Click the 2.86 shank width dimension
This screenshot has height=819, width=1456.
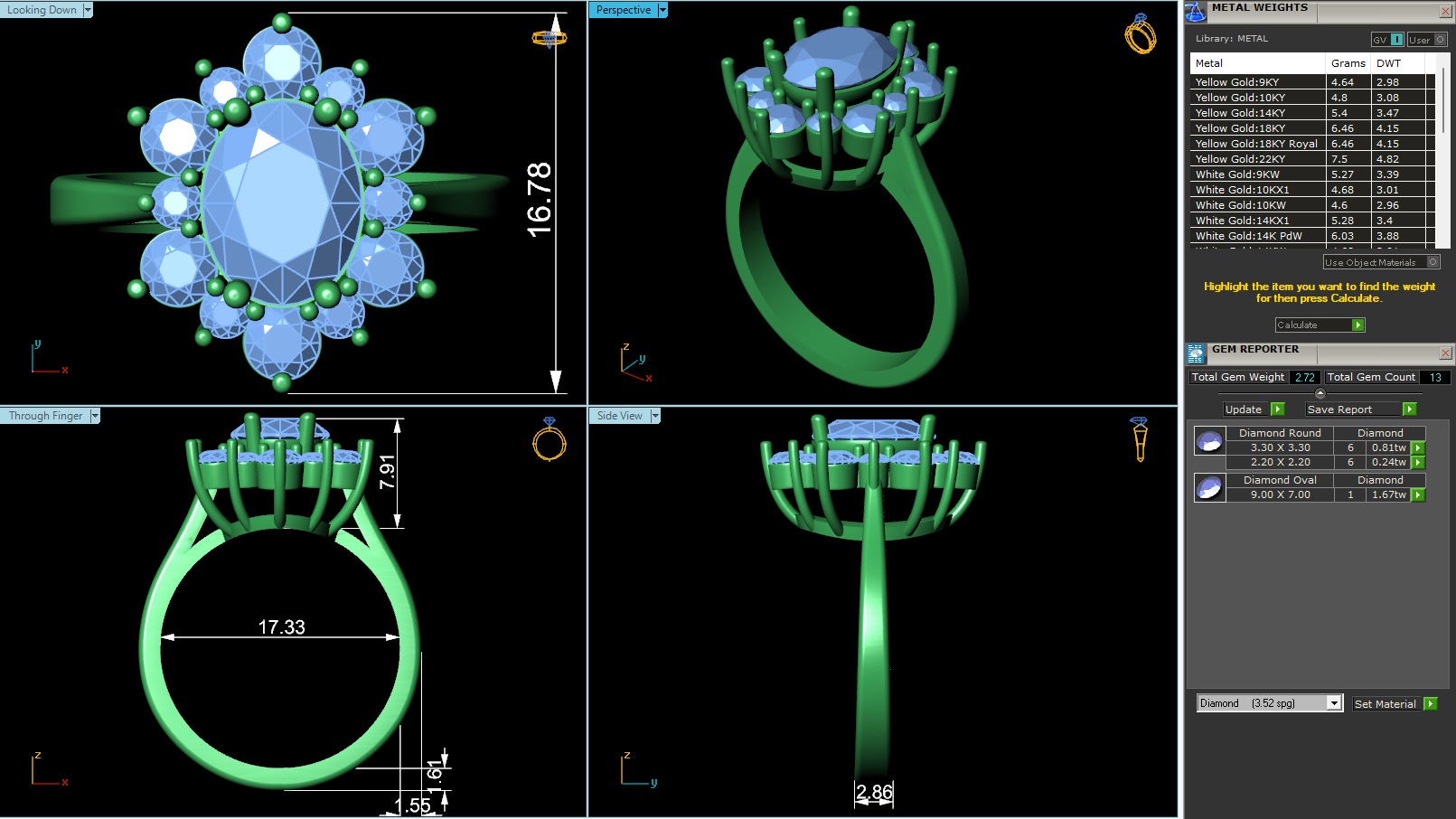(874, 793)
